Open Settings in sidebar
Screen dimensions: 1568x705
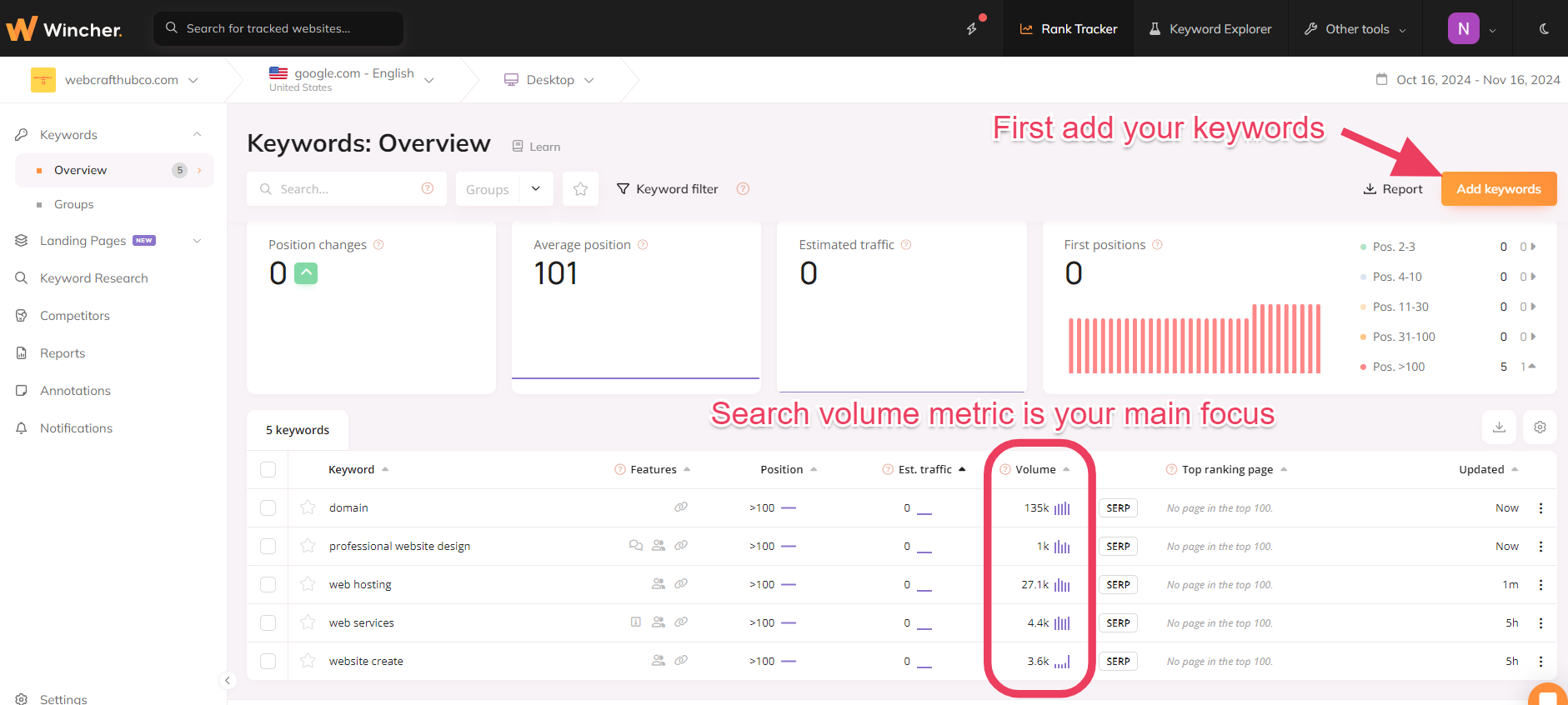63,698
